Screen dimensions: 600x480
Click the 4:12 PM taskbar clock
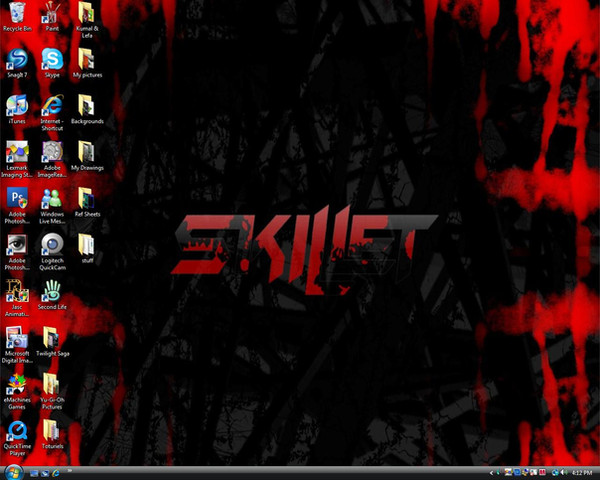point(583,473)
